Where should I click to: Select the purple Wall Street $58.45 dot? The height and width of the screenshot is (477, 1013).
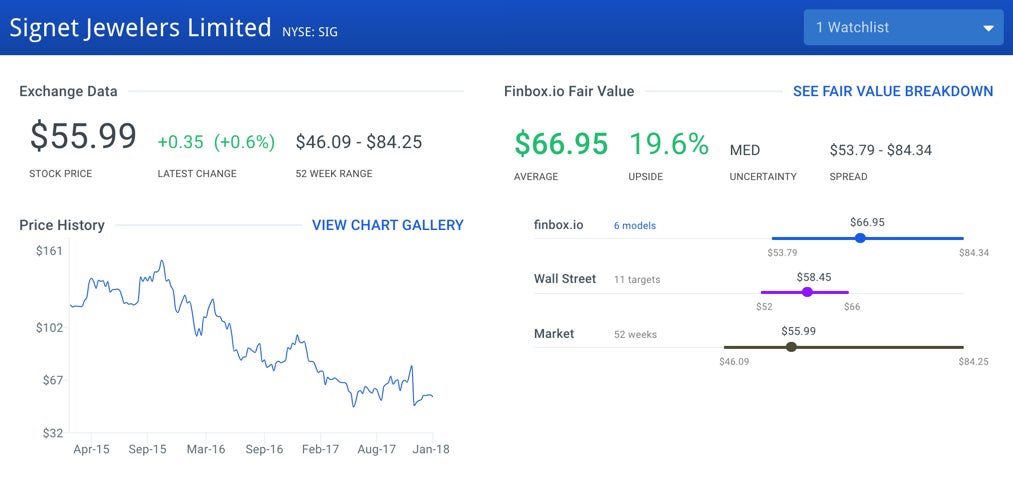click(807, 292)
